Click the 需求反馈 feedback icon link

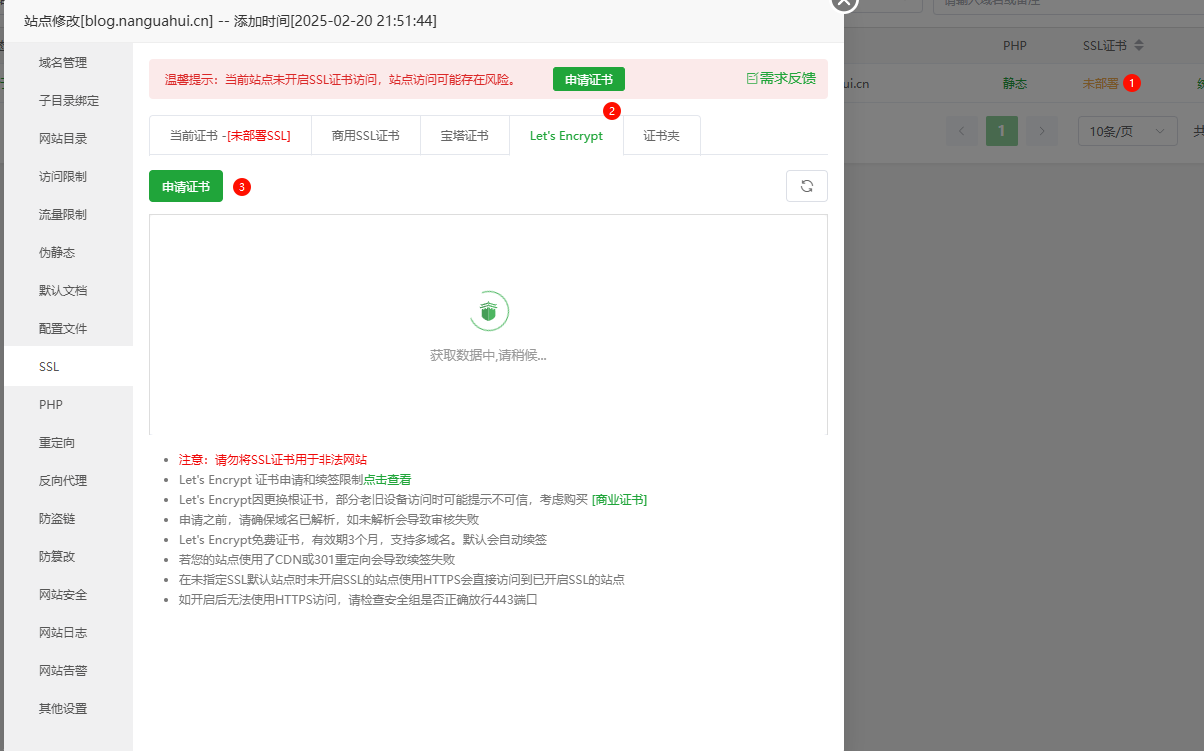point(780,78)
